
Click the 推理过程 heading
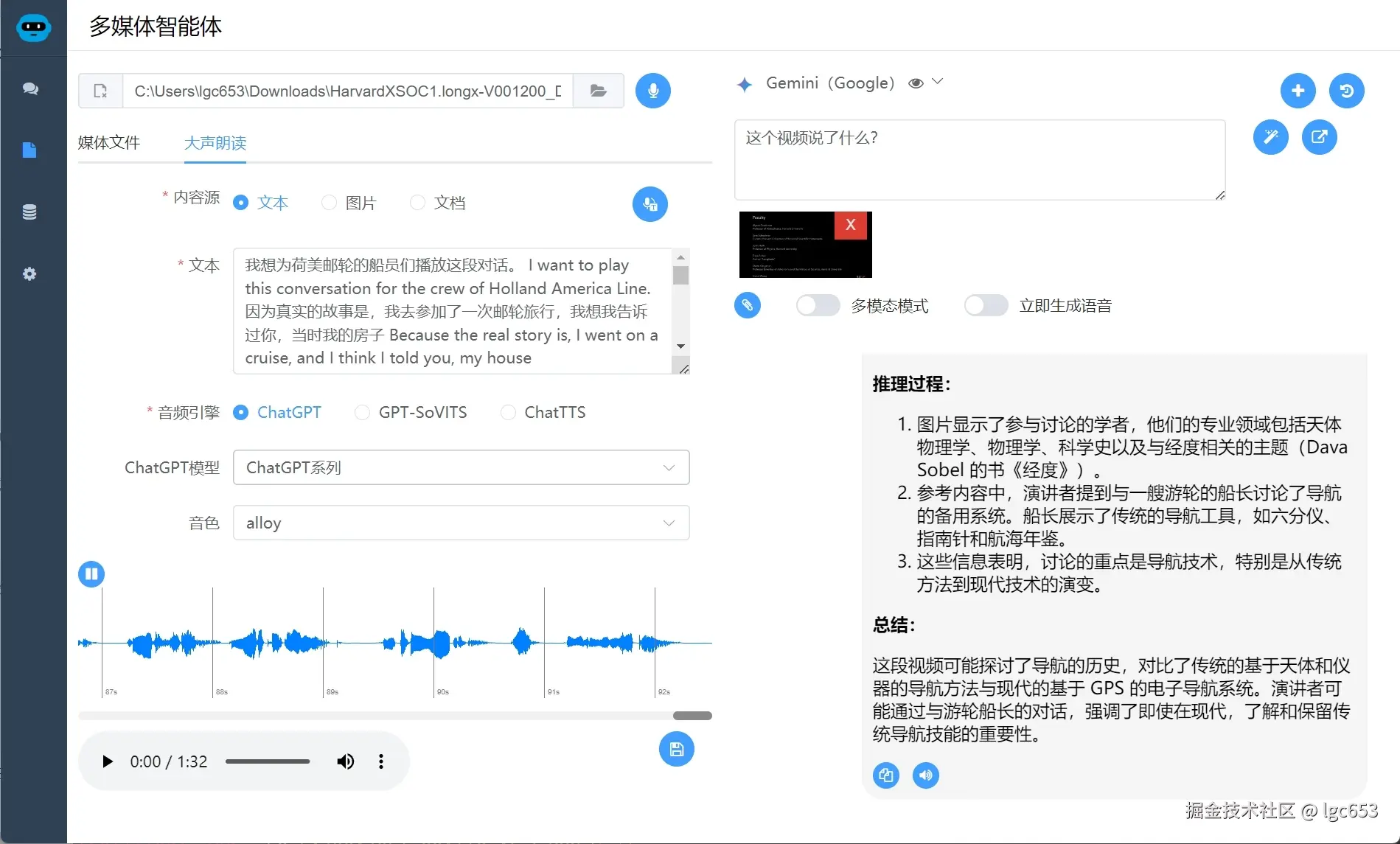(x=912, y=384)
